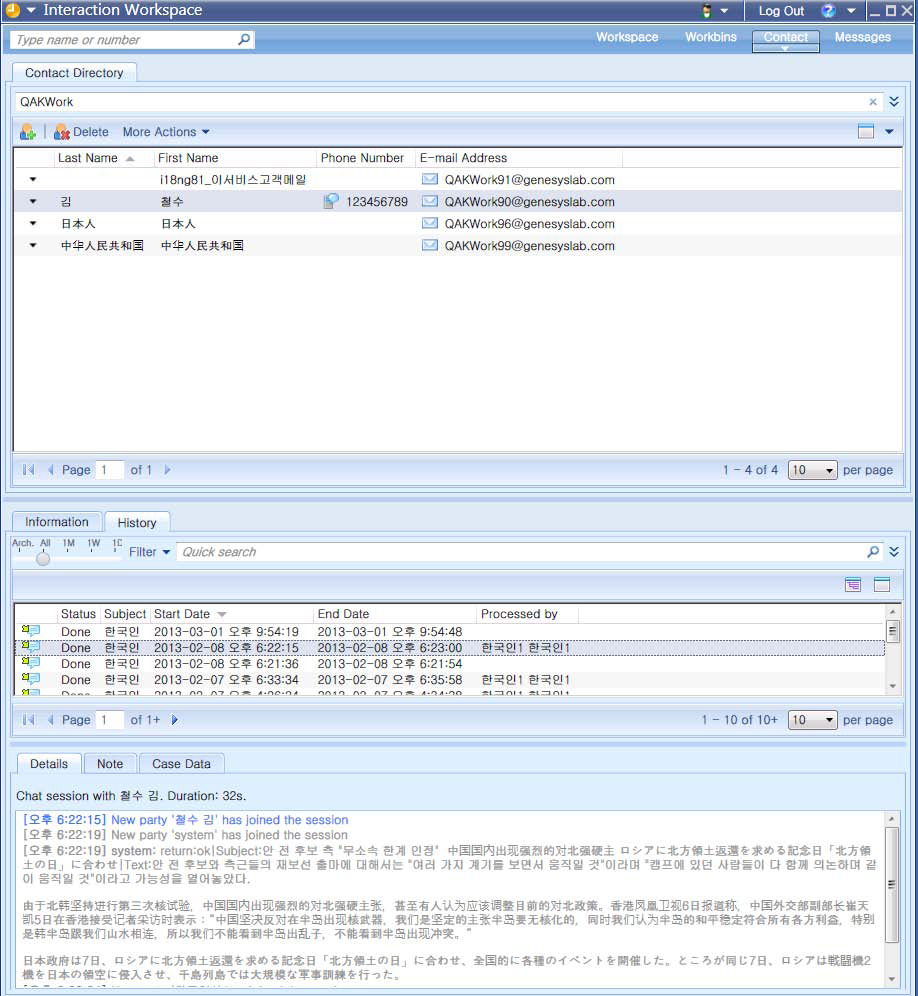
Task: Click the Log Out button
Action: coord(781,11)
